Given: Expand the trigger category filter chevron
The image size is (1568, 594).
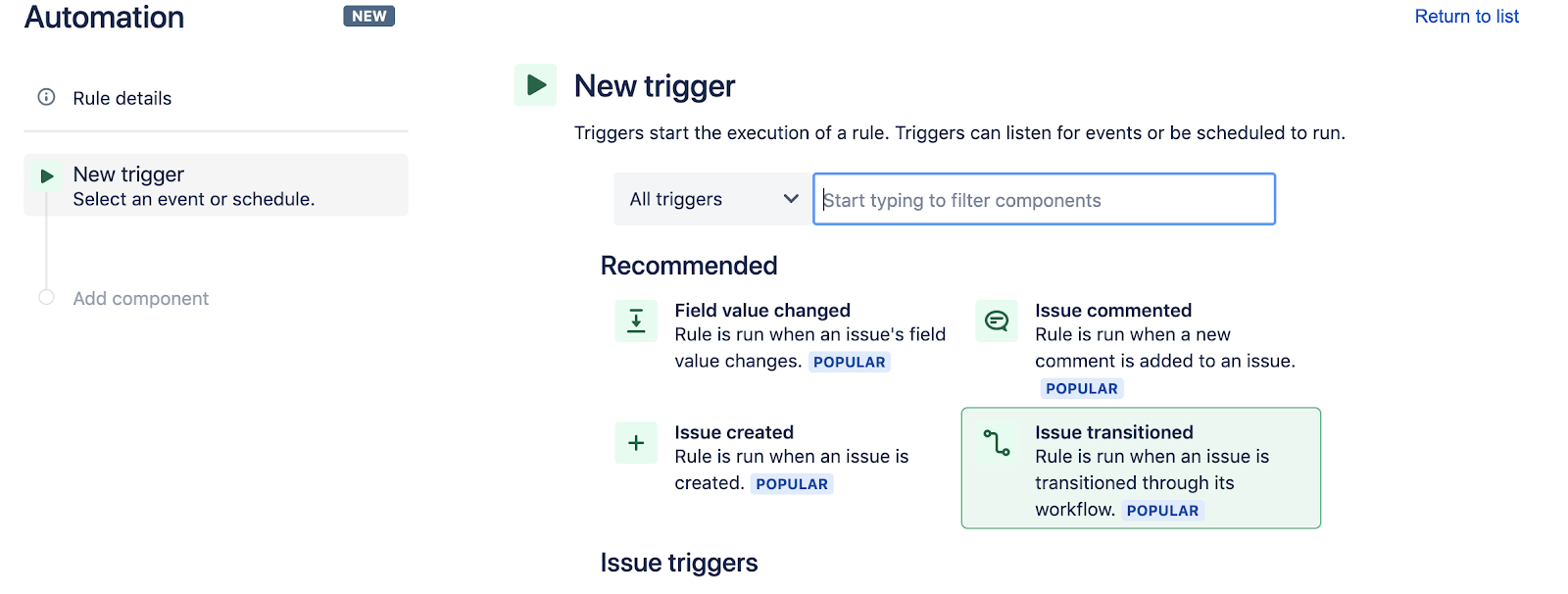Looking at the screenshot, I should 790,199.
